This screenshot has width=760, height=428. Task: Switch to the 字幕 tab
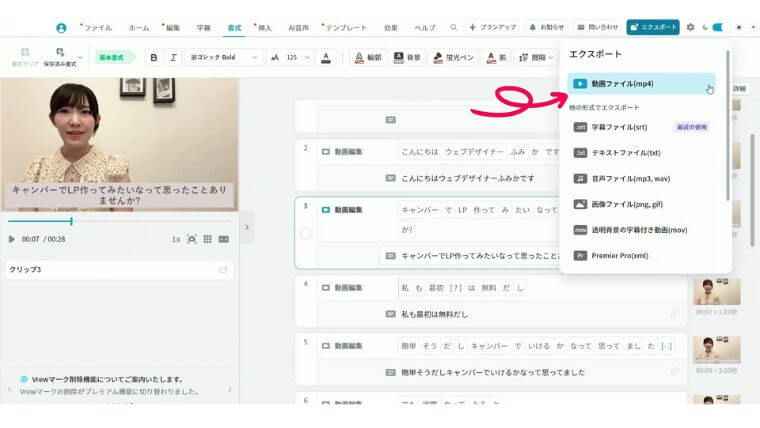point(204,28)
